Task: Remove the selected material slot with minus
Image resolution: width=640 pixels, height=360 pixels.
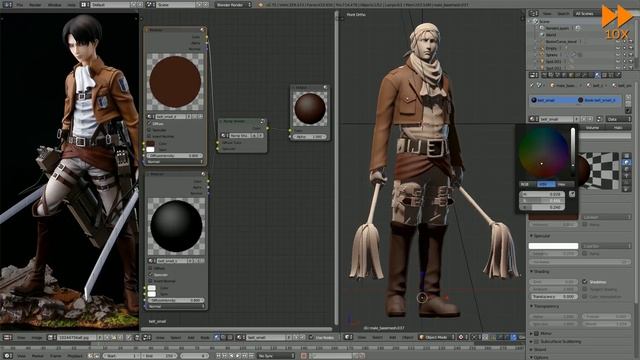Action: [628, 104]
